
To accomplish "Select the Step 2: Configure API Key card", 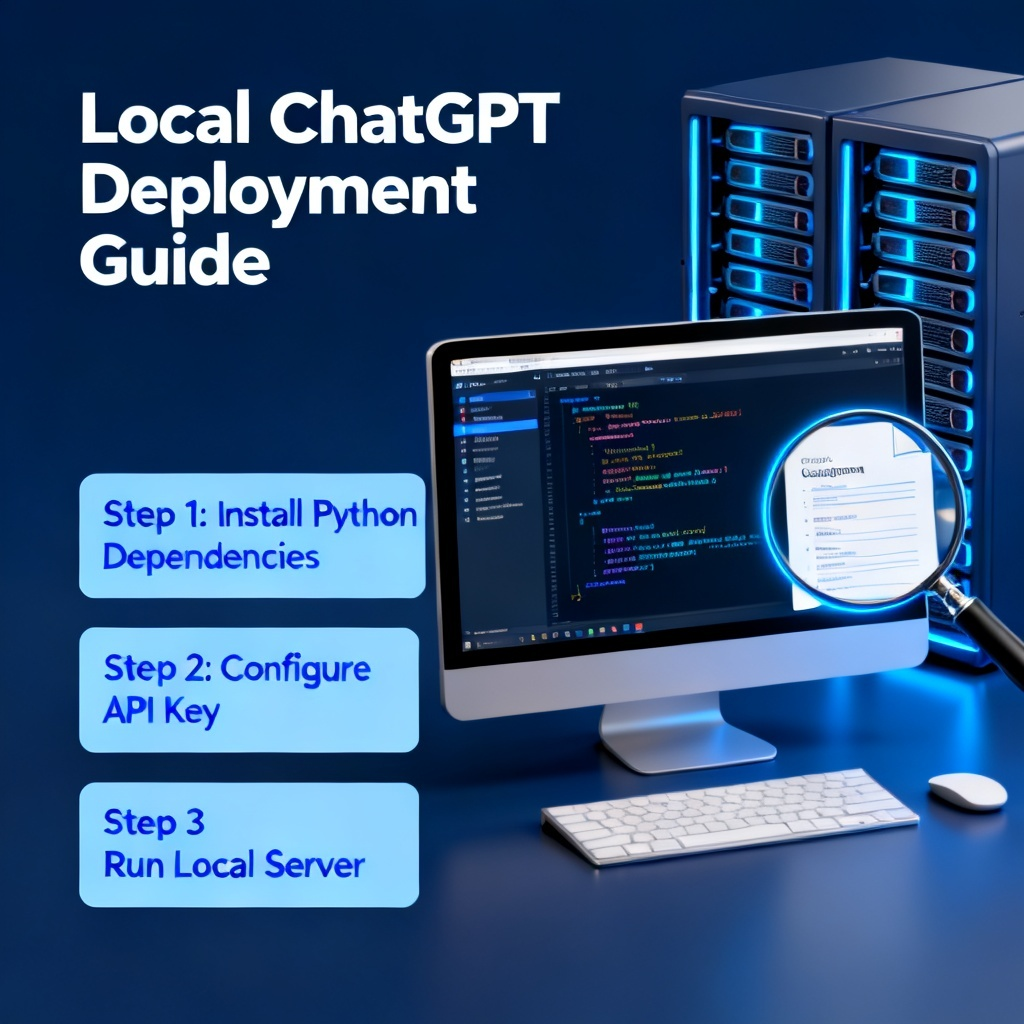I will point(249,690).
